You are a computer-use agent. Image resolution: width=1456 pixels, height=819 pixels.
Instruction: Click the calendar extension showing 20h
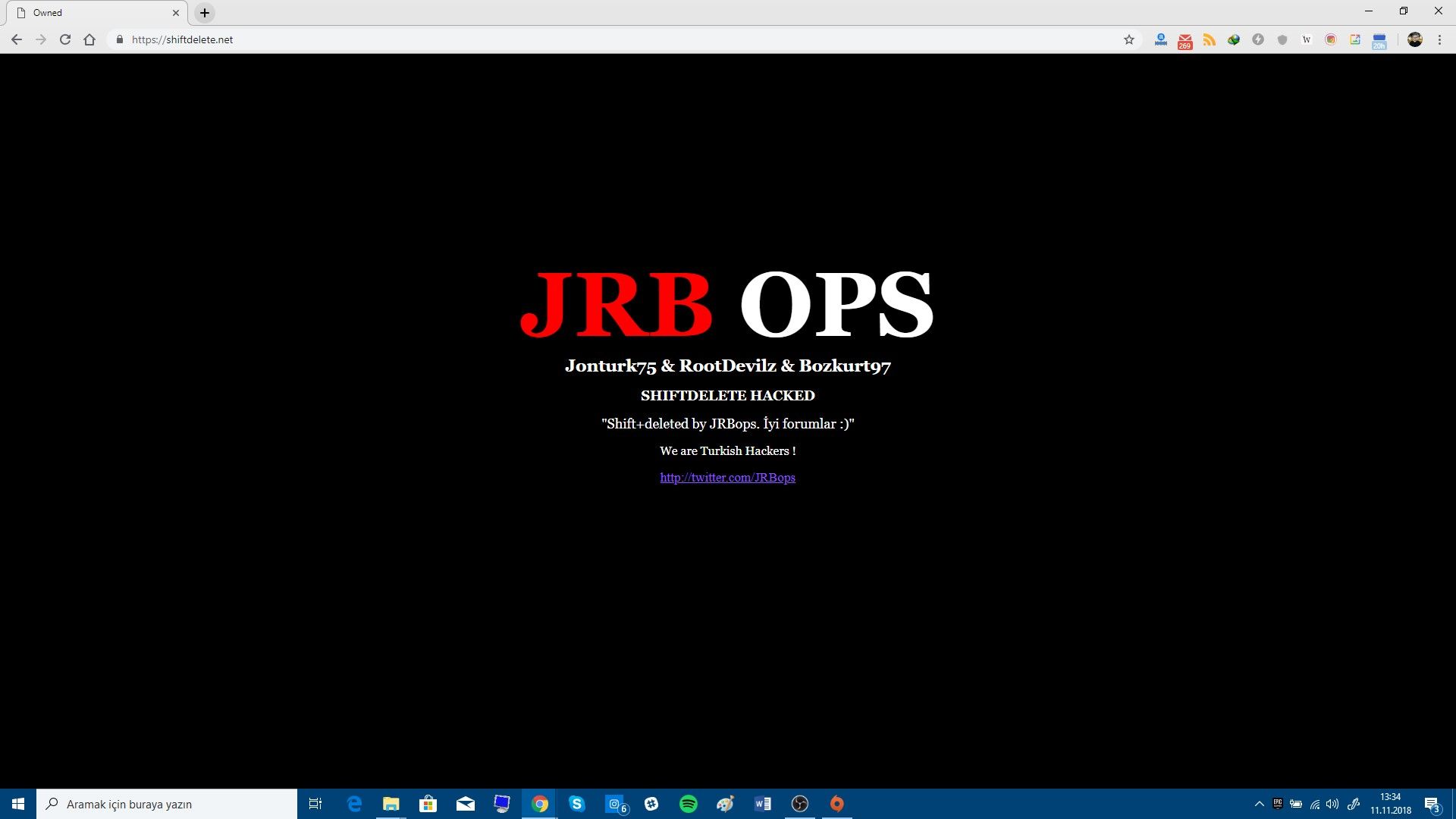click(1379, 40)
